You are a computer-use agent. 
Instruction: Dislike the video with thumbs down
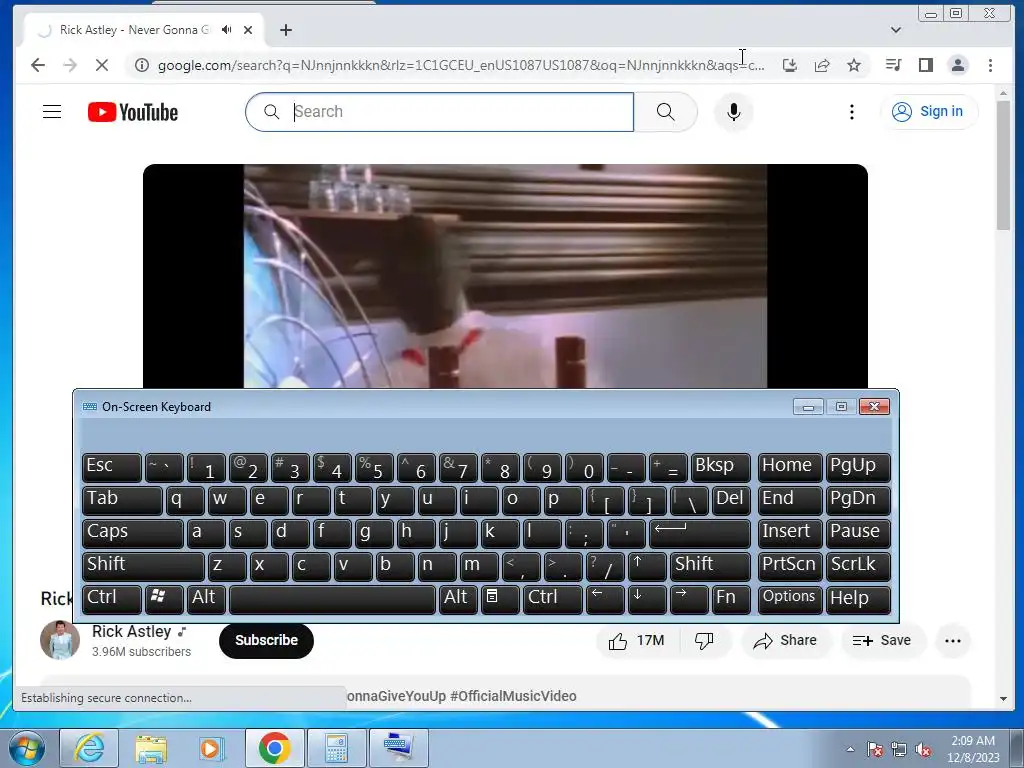(x=704, y=641)
